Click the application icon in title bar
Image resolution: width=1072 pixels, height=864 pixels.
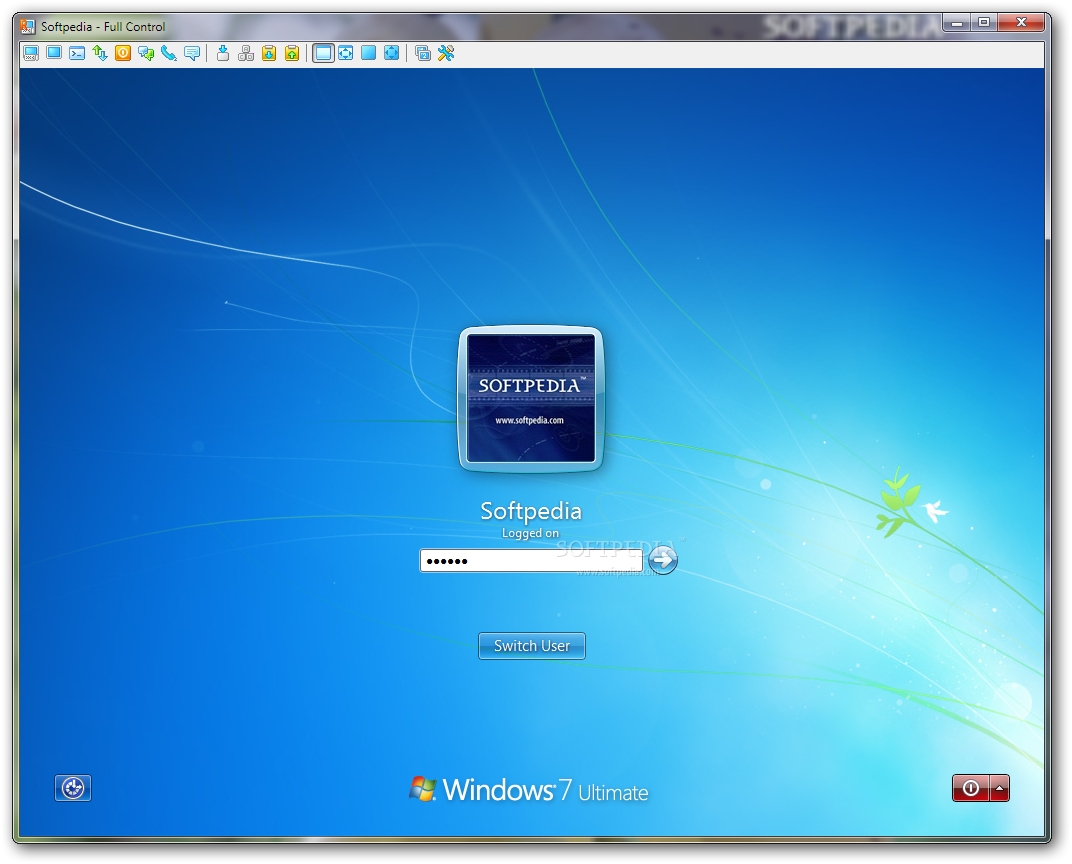pyautogui.click(x=27, y=26)
